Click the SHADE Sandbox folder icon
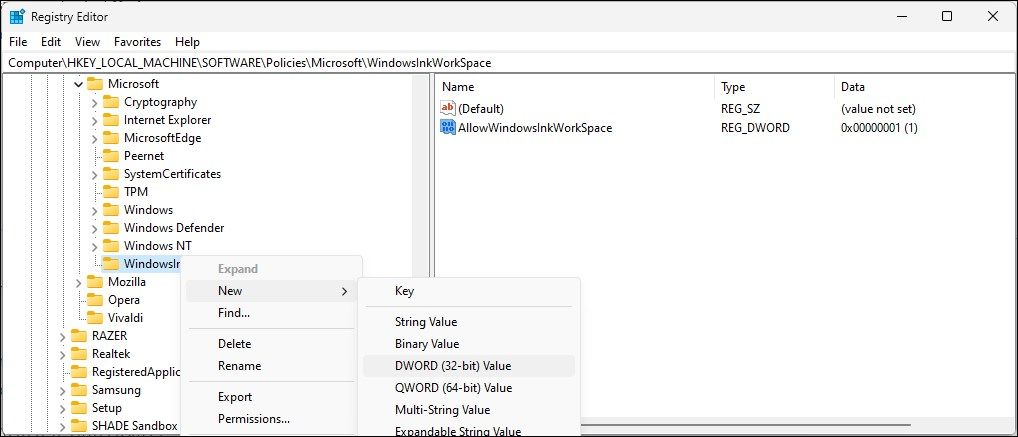Image resolution: width=1018 pixels, height=437 pixels. (79, 426)
